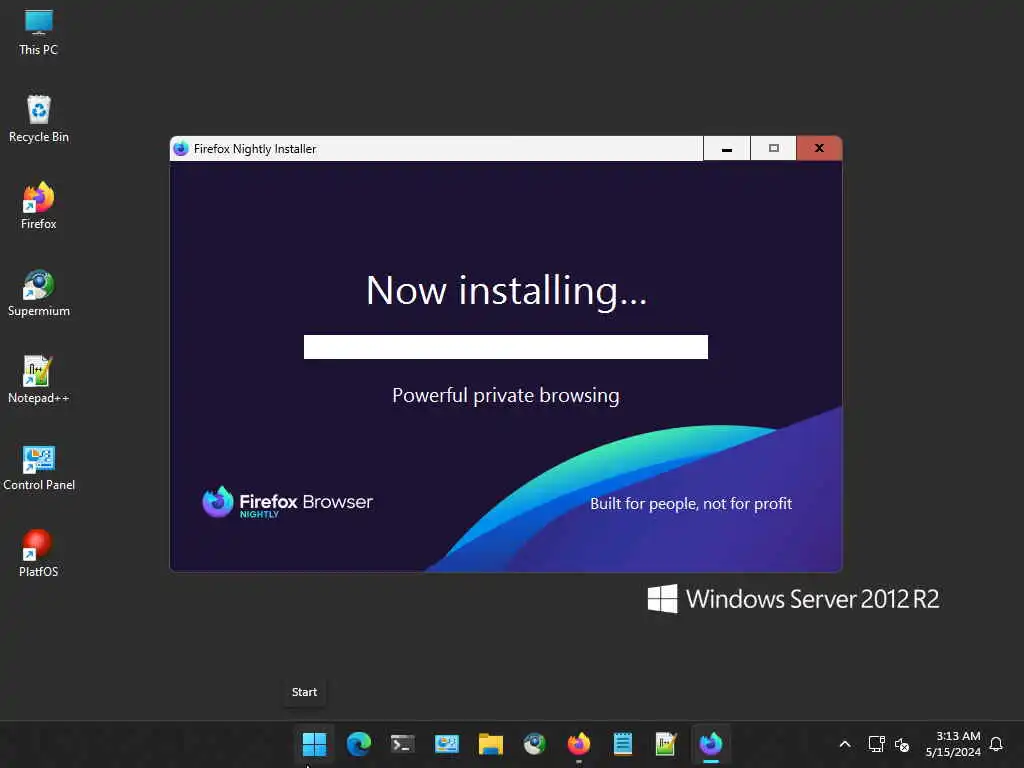Maximize the Firefox Nightly Installer window

click(x=773, y=148)
